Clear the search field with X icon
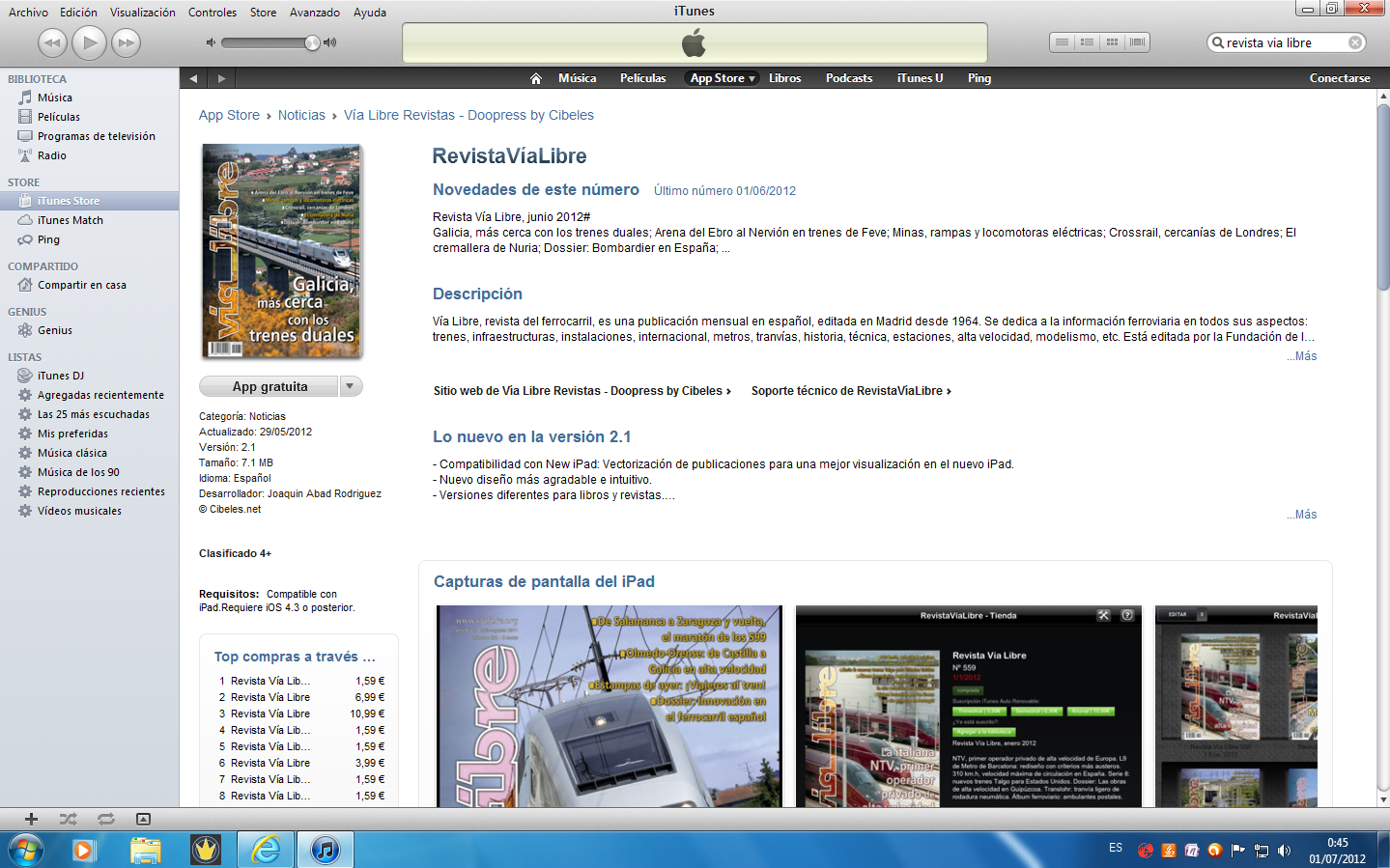 pos(1355,42)
